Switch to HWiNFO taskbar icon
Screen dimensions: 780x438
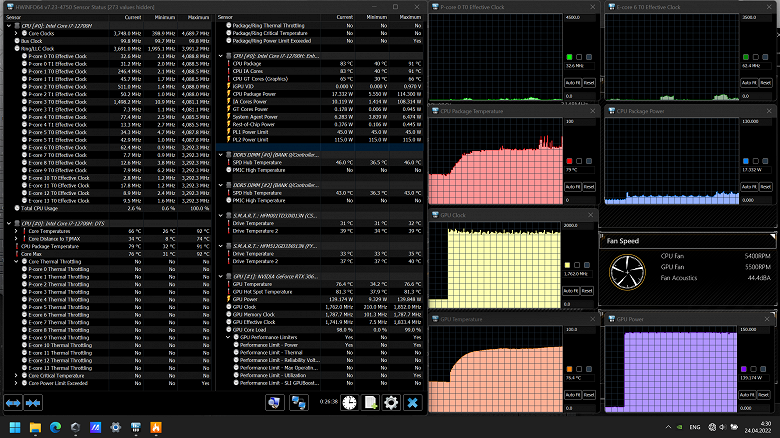(x=135, y=427)
